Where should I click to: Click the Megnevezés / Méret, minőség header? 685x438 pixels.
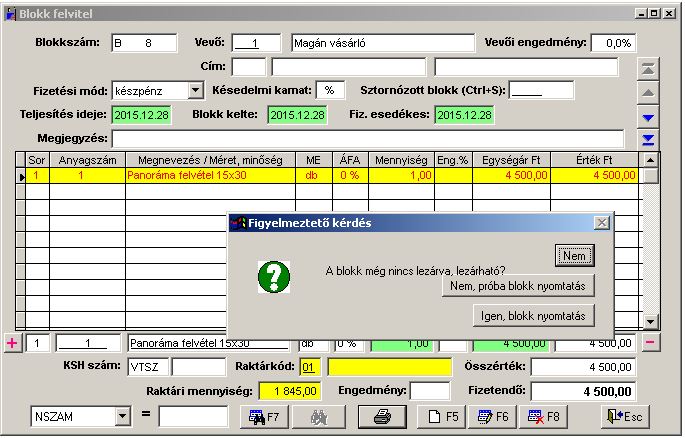coord(210,160)
